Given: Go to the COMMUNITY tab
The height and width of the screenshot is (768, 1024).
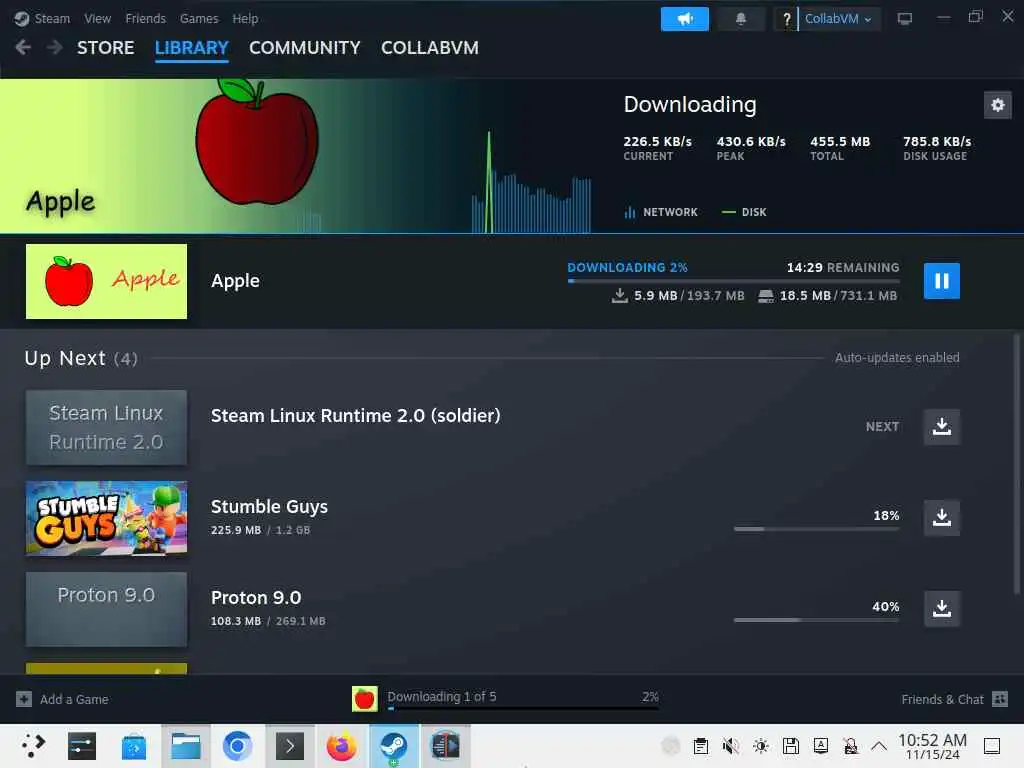Looking at the screenshot, I should coord(304,48).
